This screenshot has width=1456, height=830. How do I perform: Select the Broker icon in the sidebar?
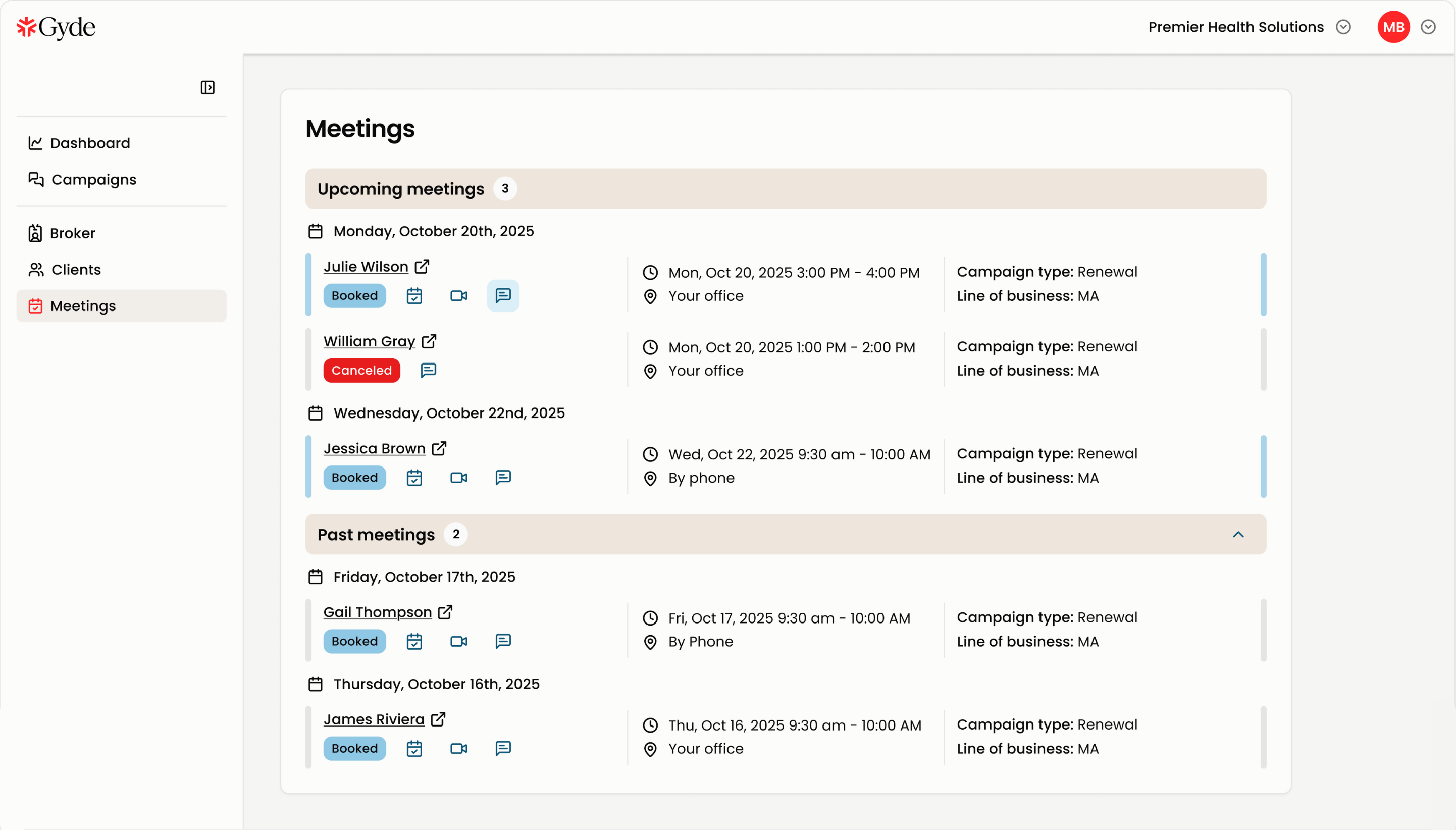point(35,233)
